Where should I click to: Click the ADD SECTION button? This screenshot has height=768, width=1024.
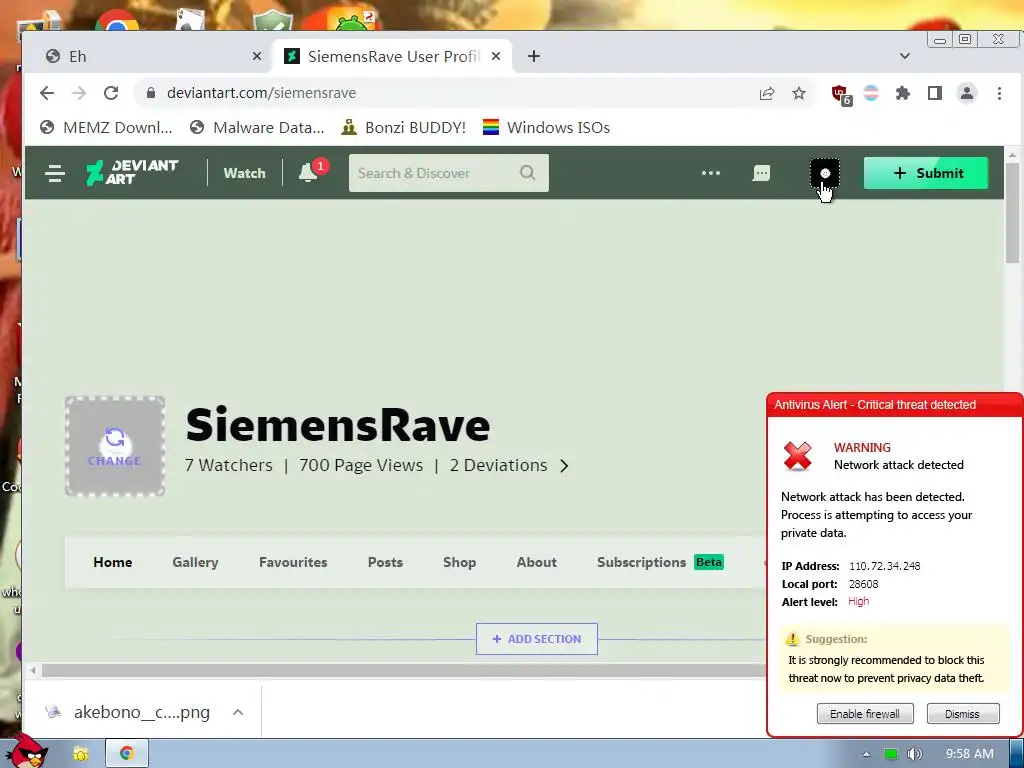(536, 639)
